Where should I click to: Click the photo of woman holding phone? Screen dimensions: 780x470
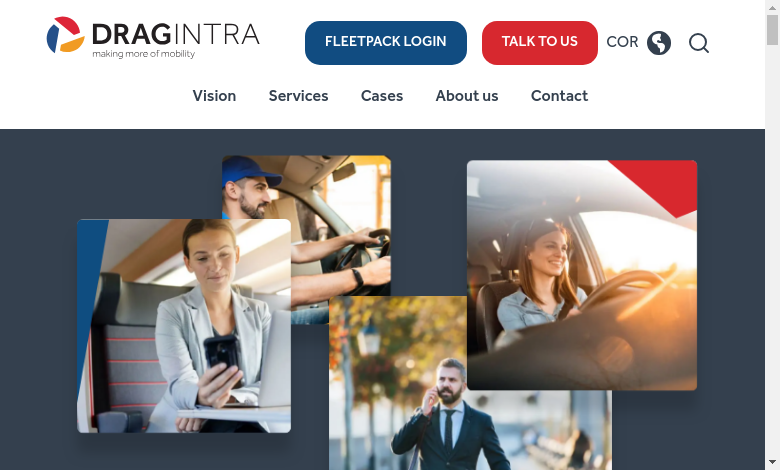coord(184,325)
